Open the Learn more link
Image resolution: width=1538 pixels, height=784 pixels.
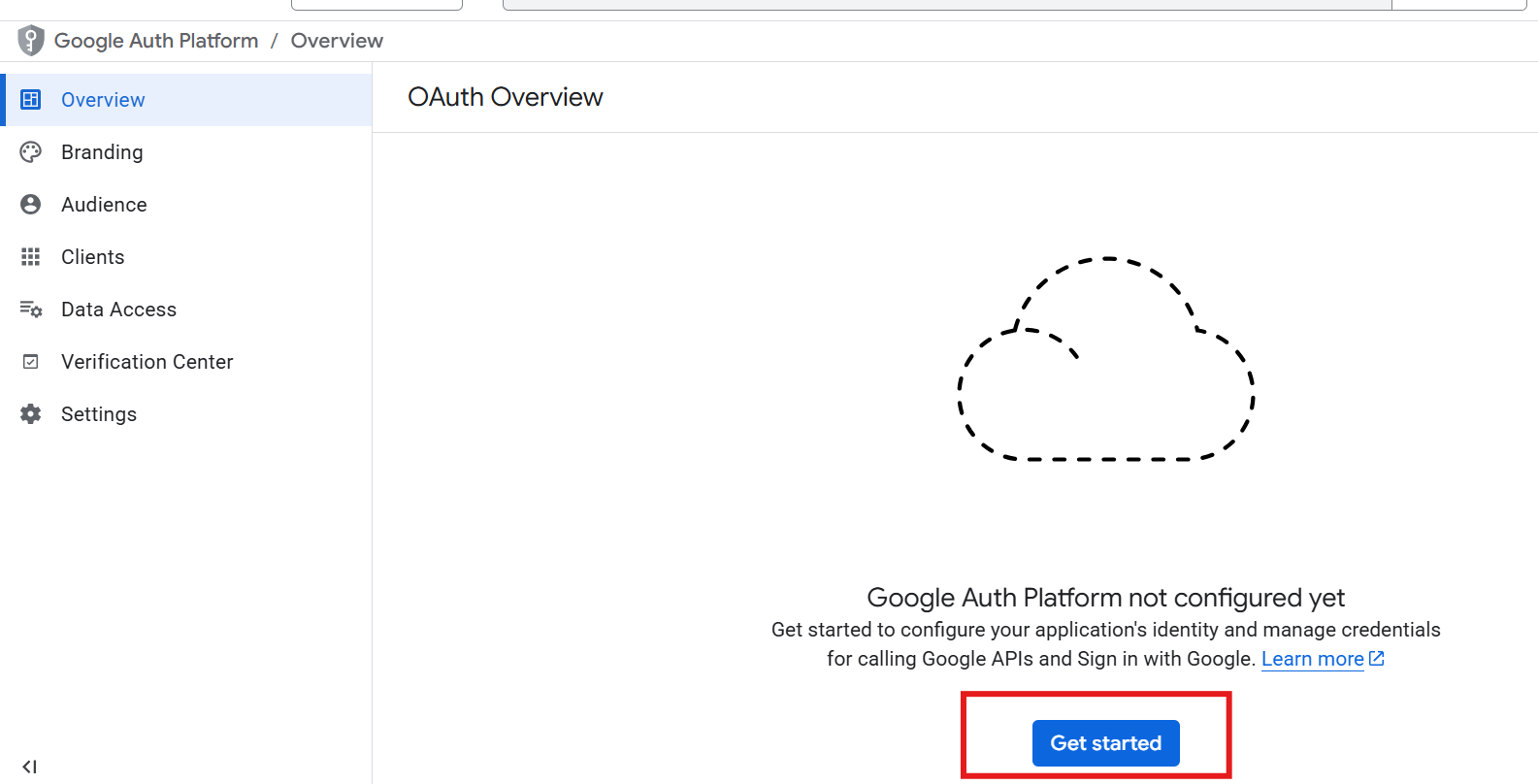click(1312, 659)
